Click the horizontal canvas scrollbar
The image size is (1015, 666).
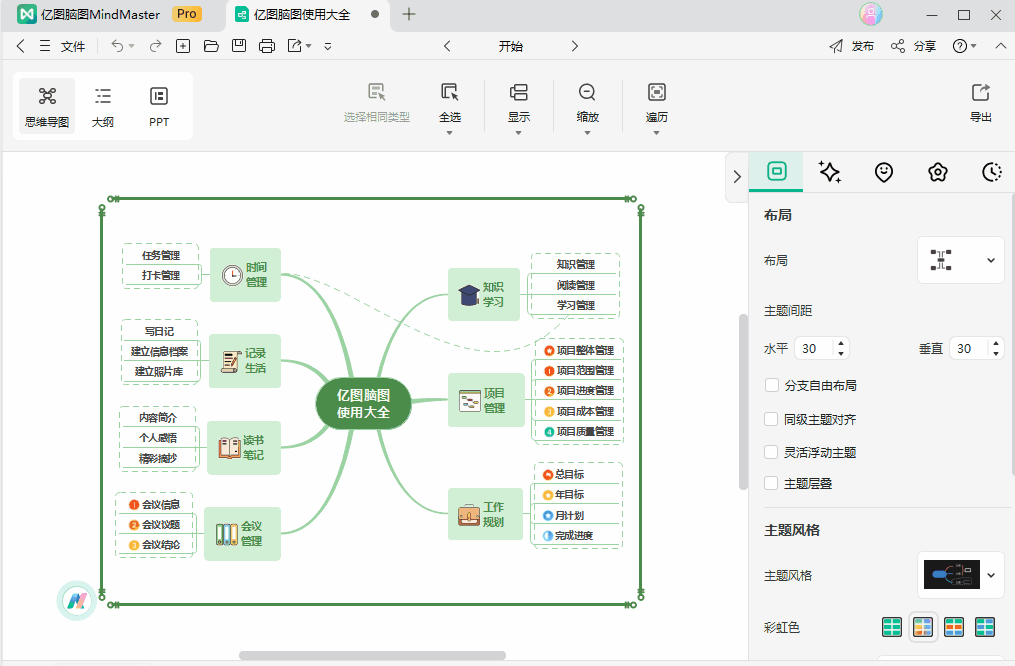(372, 656)
